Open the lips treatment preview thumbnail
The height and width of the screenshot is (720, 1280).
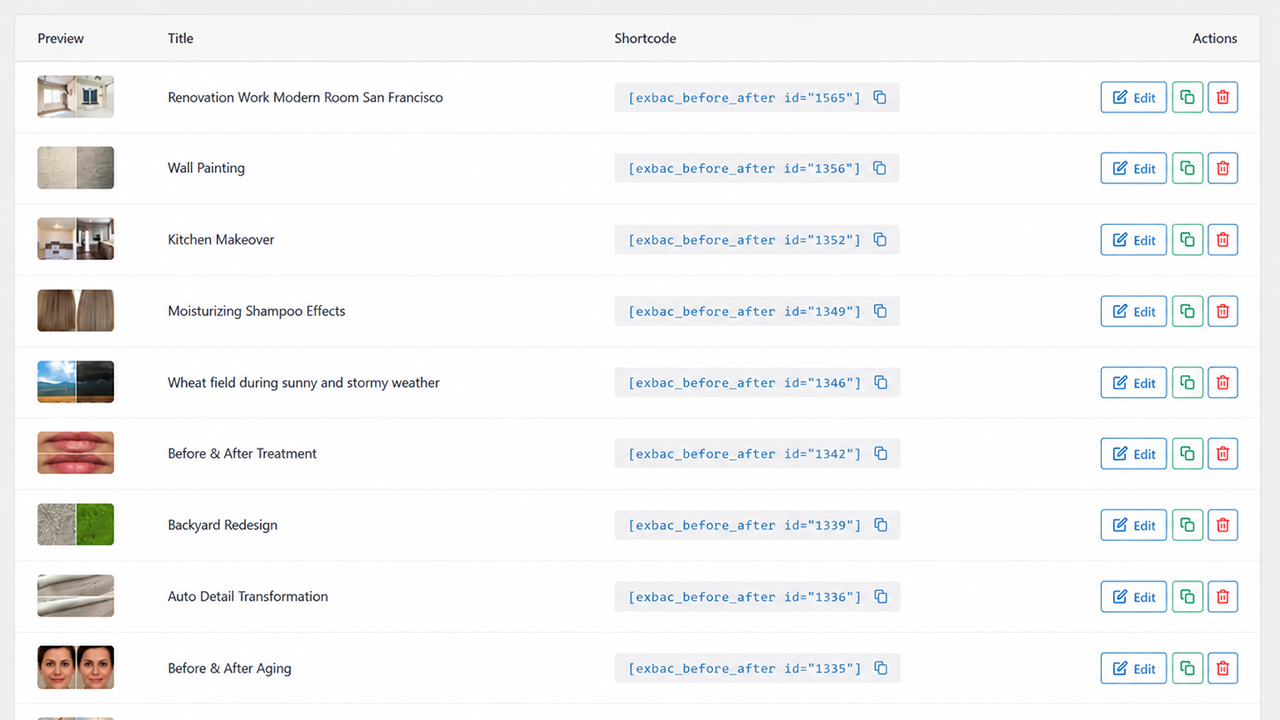pos(76,454)
